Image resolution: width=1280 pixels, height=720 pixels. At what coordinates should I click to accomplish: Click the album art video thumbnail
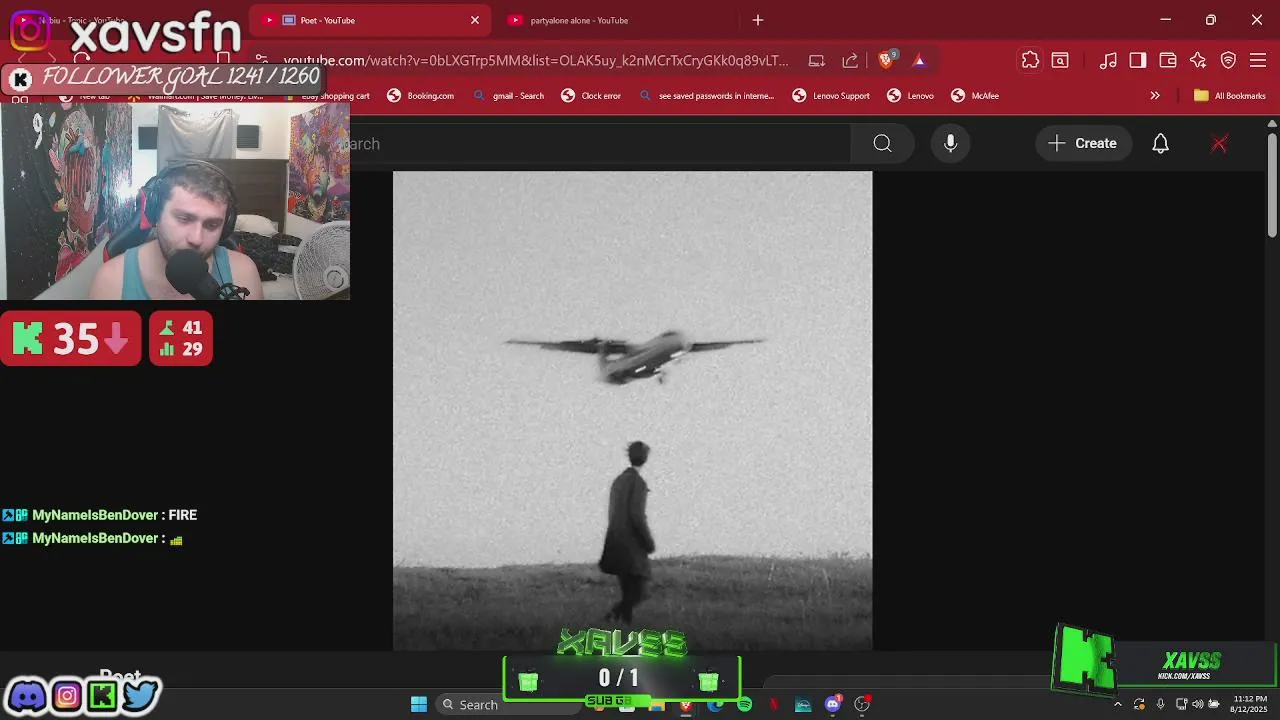(x=632, y=410)
